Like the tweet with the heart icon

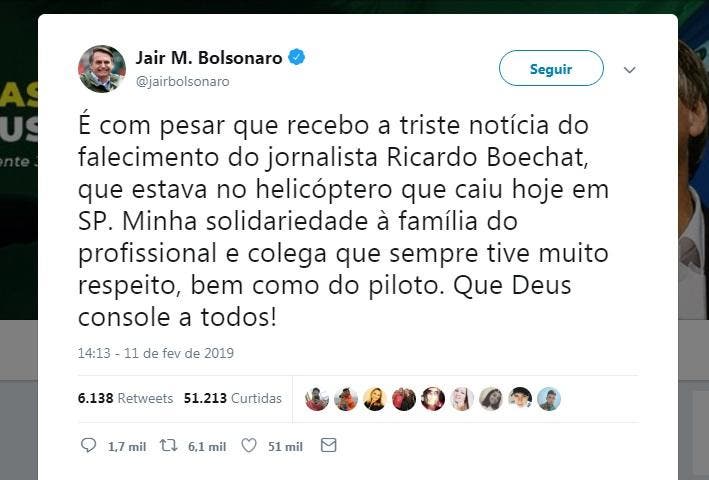coord(249,446)
